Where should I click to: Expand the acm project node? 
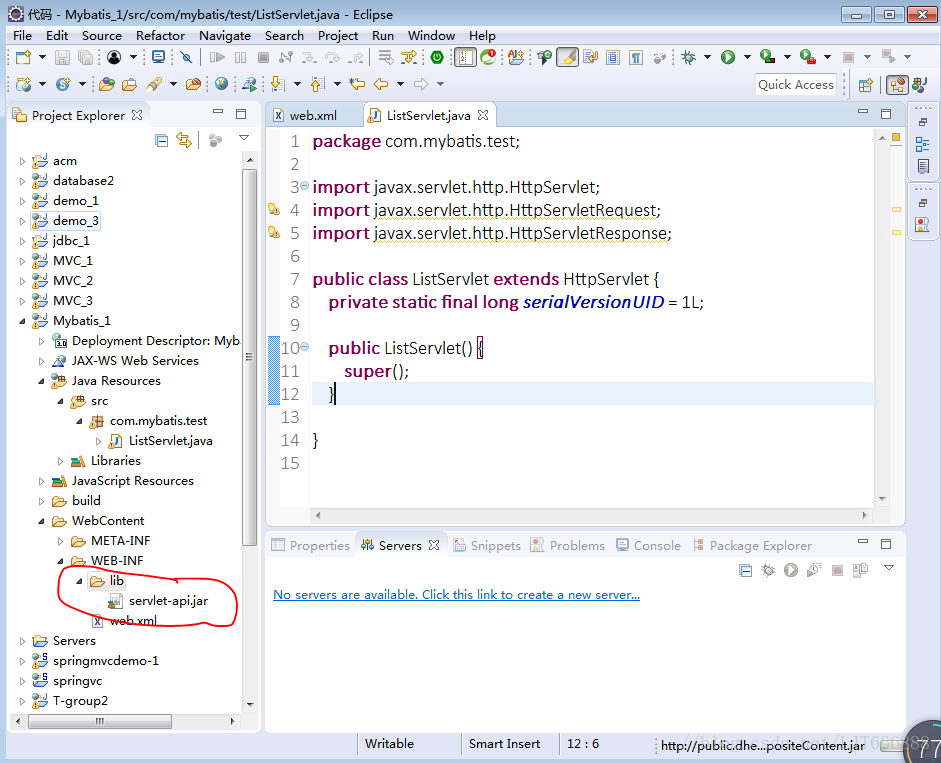pos(22,161)
